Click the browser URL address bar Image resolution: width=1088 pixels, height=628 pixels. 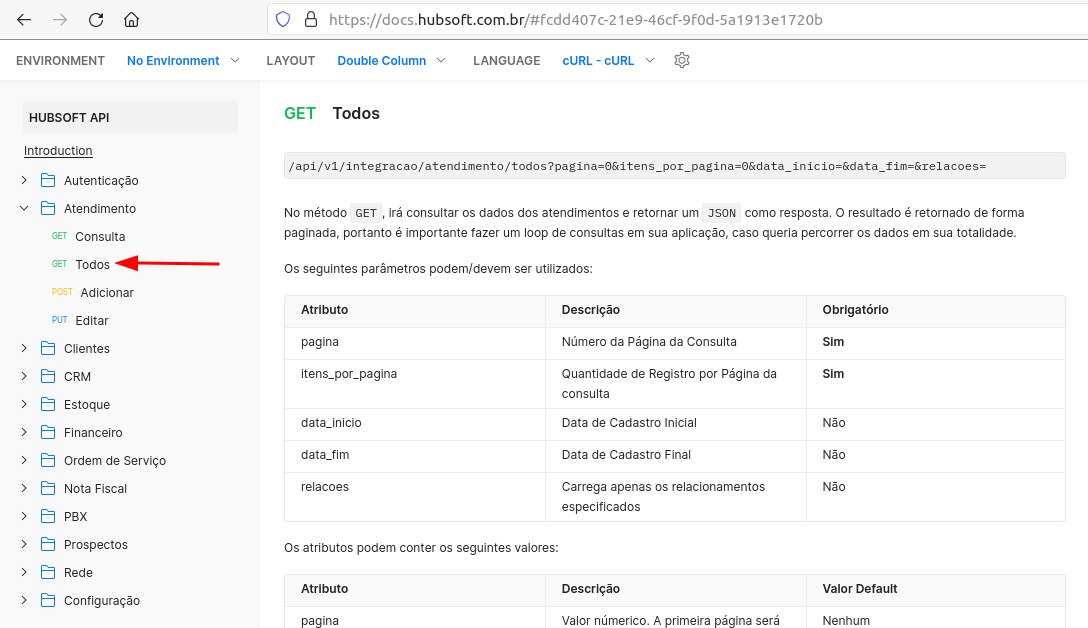pyautogui.click(x=677, y=19)
